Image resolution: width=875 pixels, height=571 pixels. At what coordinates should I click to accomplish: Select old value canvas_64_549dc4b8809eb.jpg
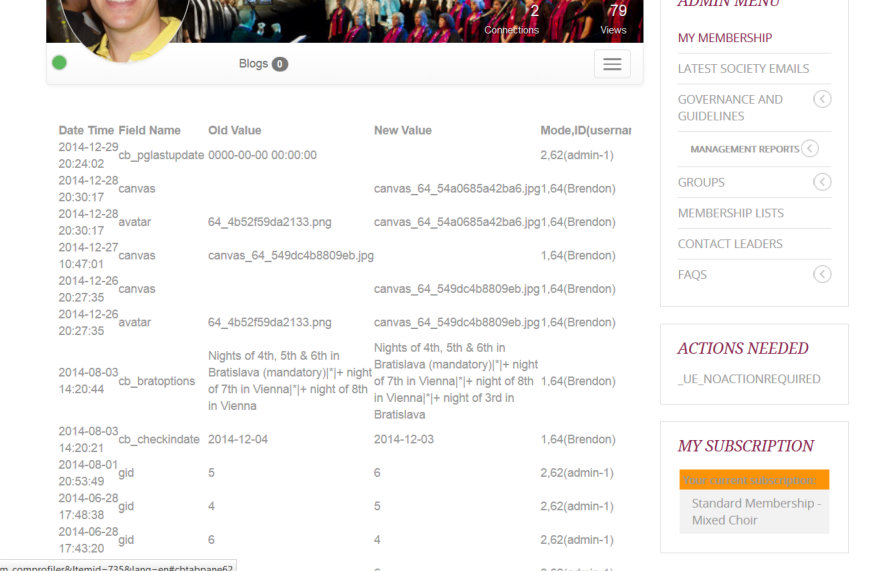[x=291, y=256]
